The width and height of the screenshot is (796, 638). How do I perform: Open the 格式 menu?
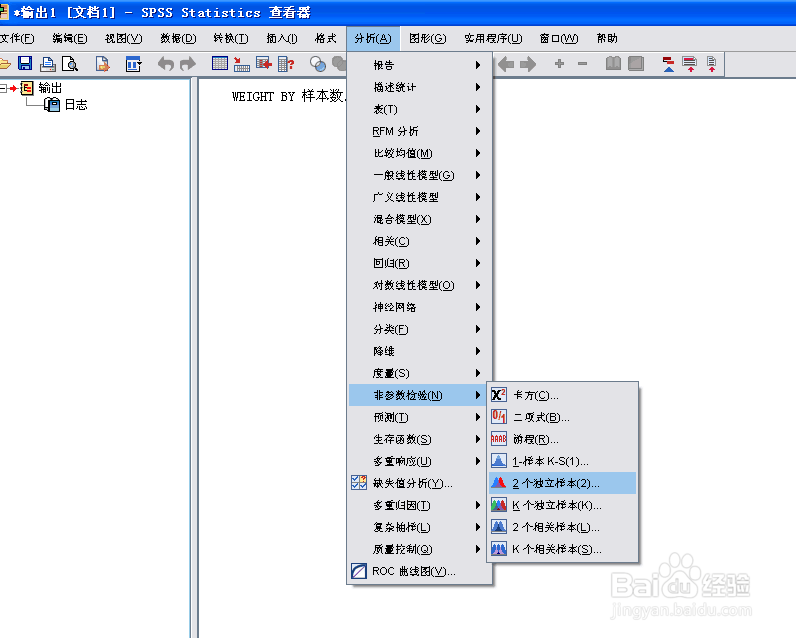coord(325,39)
